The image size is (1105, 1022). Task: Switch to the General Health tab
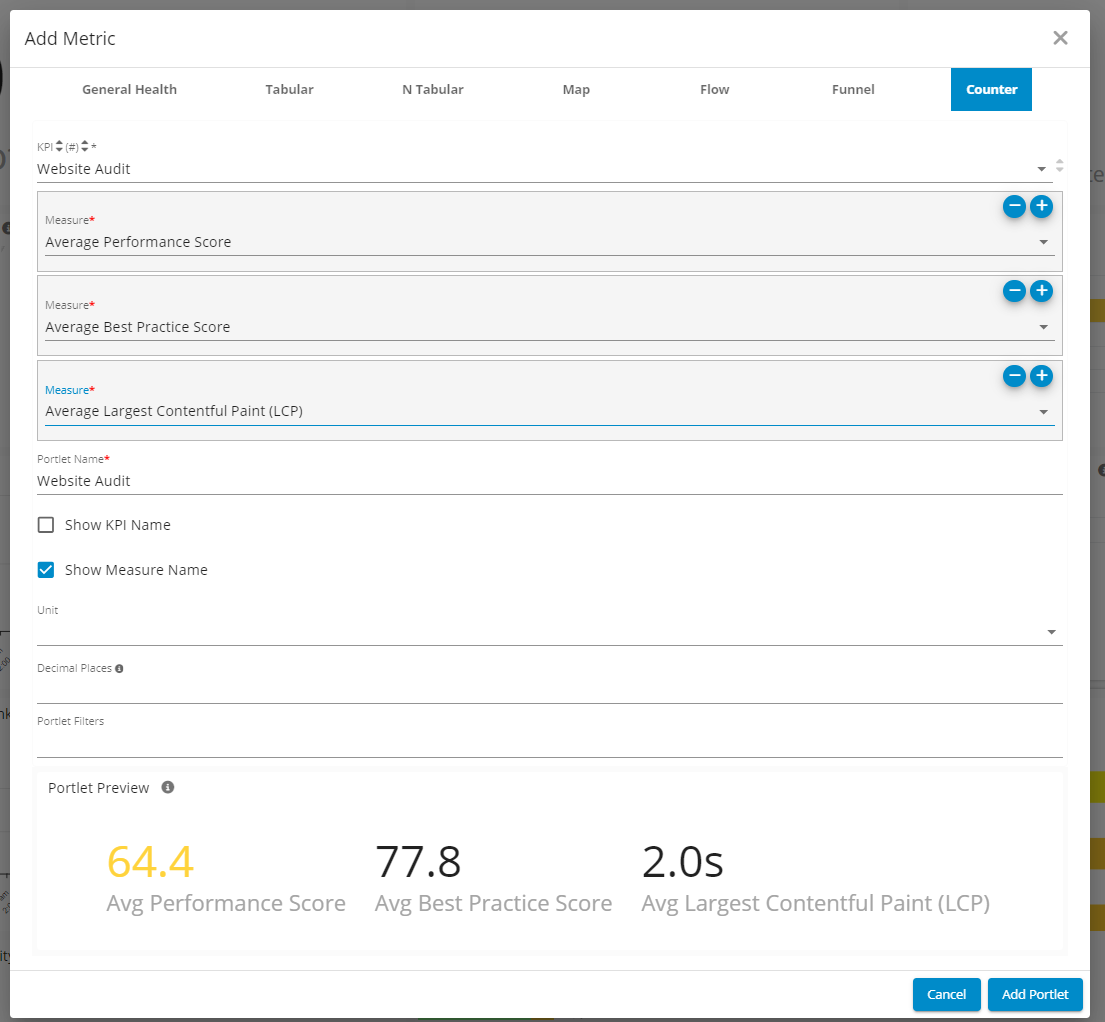[129, 90]
